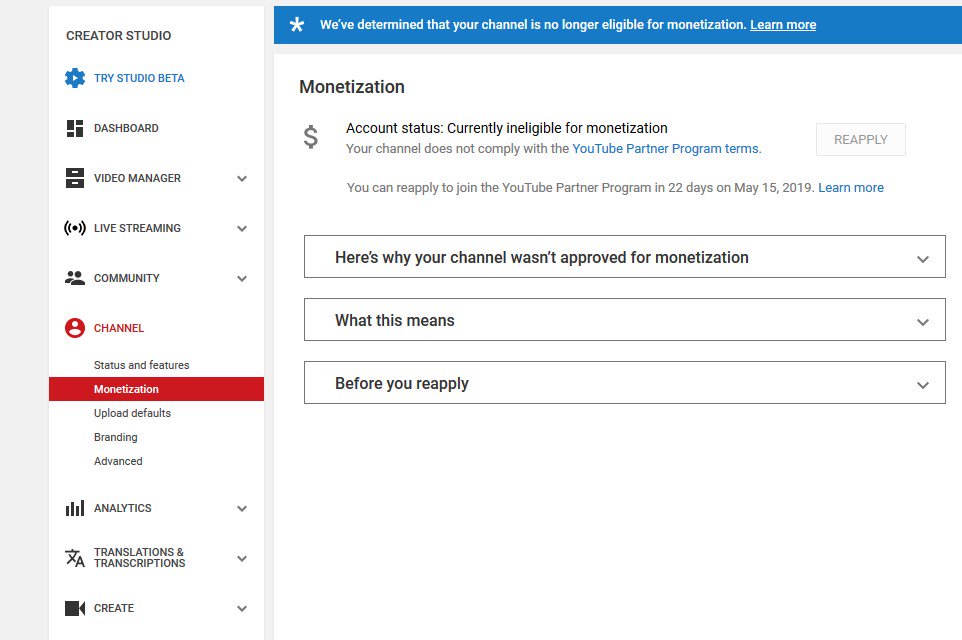The width and height of the screenshot is (962, 640).
Task: Open Advanced submenu item
Action: pos(118,461)
